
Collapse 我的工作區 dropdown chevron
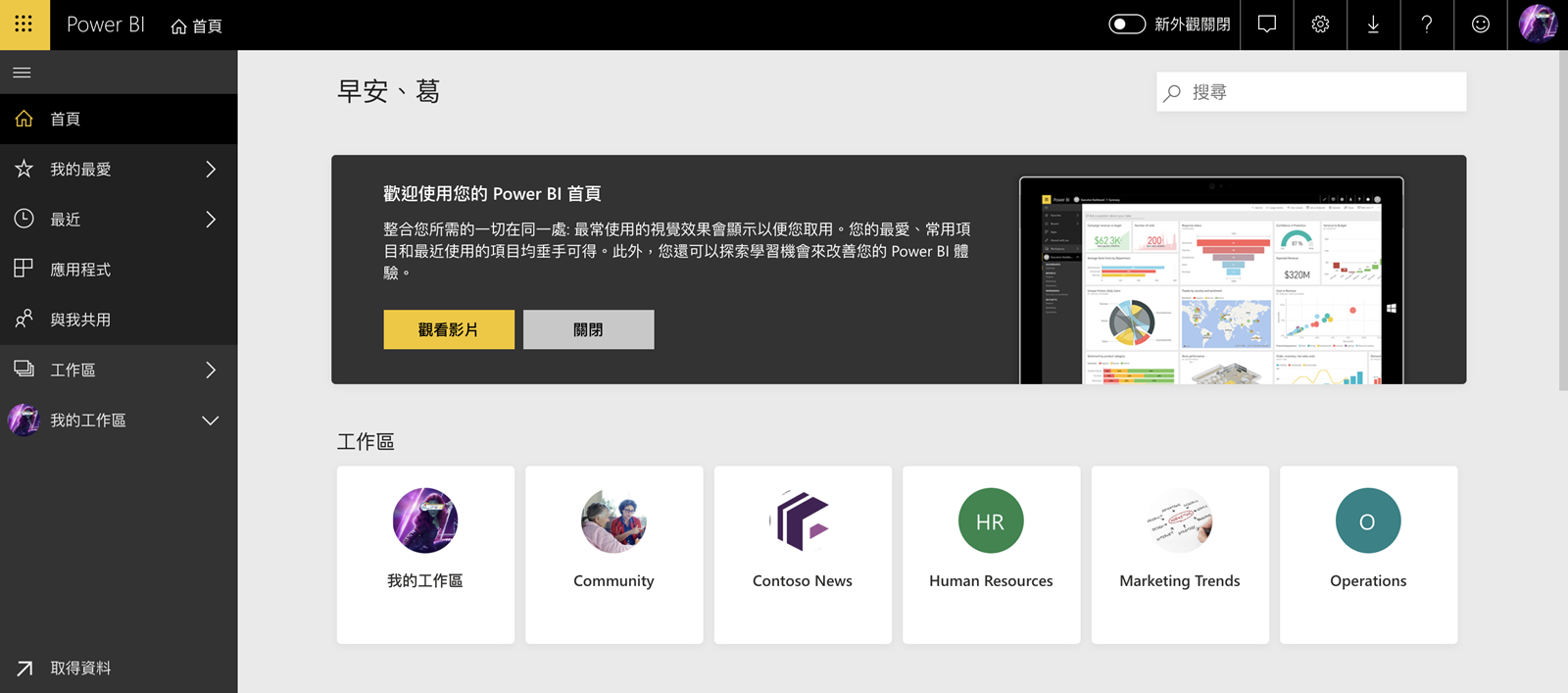210,421
